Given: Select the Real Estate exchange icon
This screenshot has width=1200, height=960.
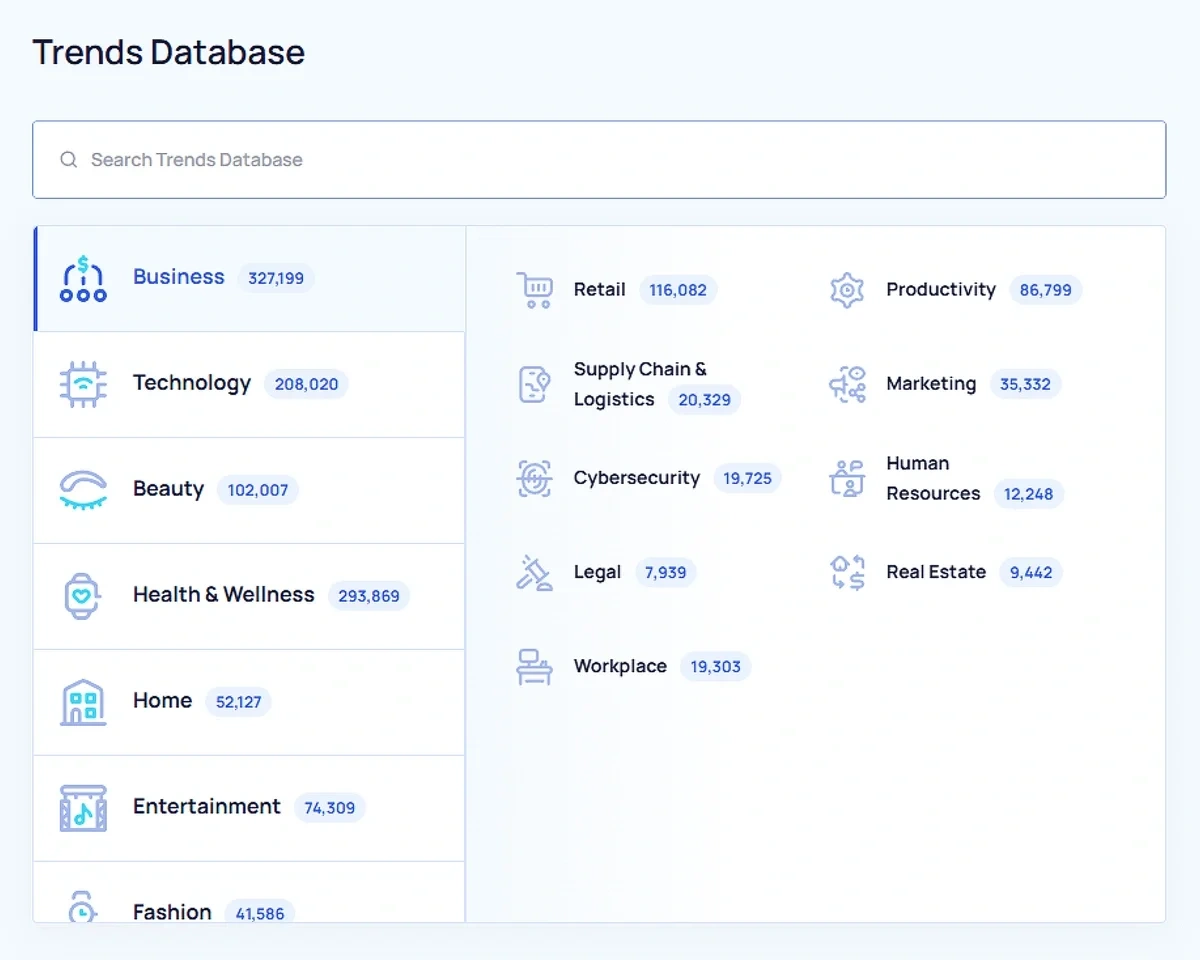Looking at the screenshot, I should (847, 572).
